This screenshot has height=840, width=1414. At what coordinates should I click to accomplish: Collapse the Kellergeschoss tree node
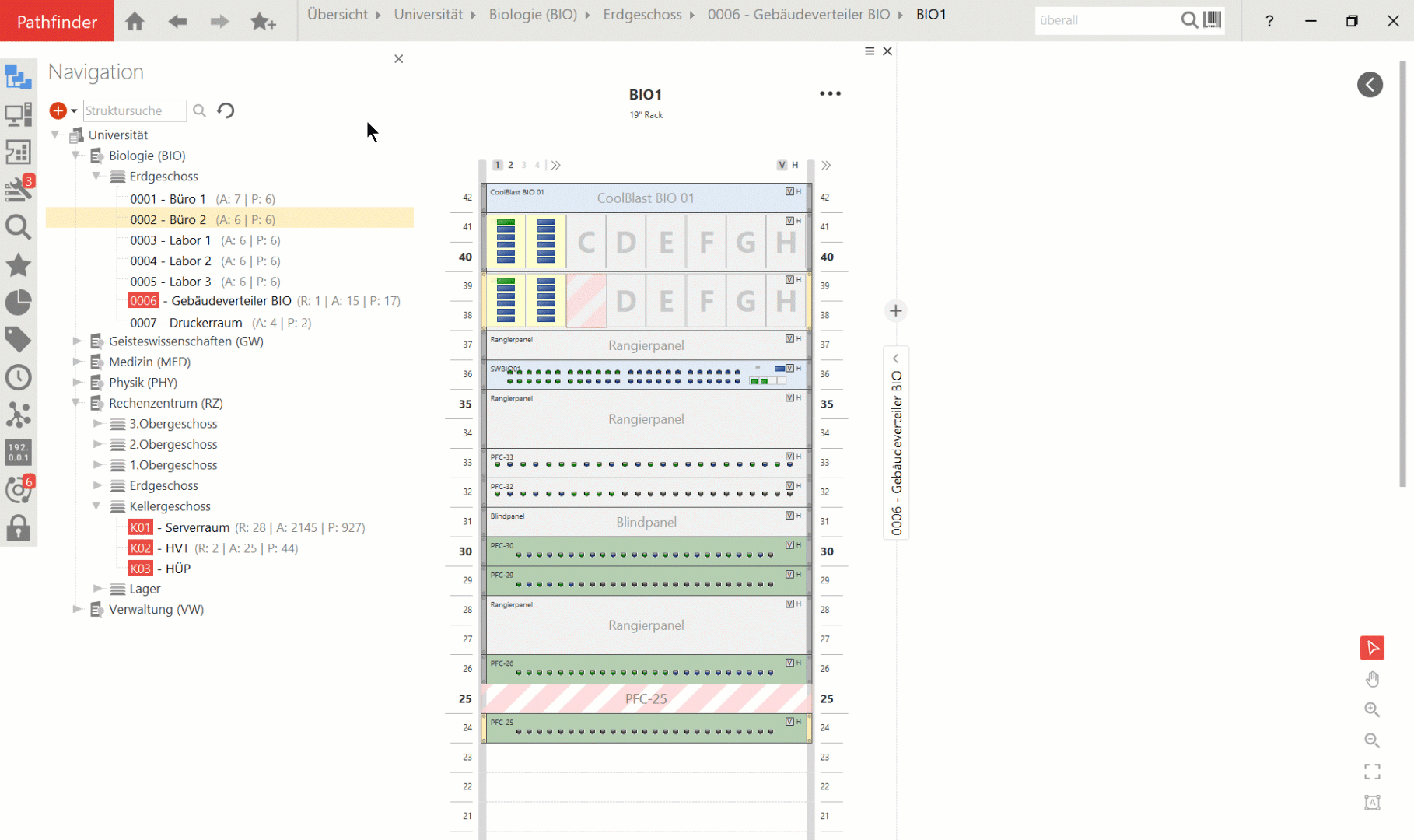pos(97,506)
